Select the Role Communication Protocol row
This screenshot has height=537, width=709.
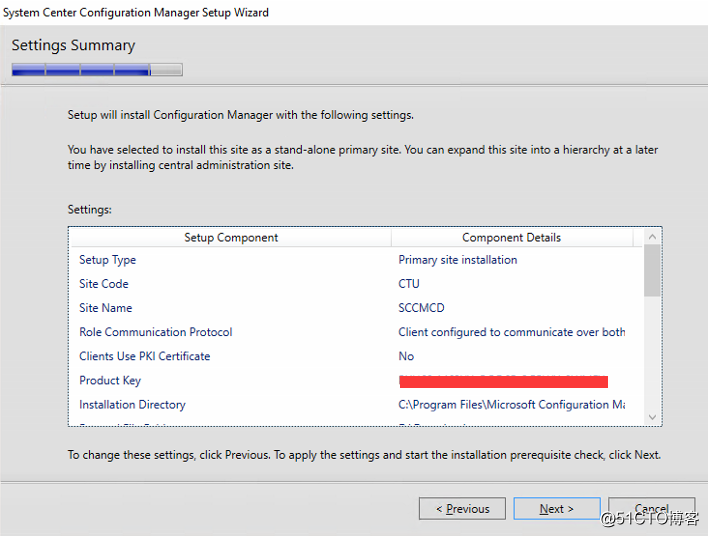[x=356, y=332]
